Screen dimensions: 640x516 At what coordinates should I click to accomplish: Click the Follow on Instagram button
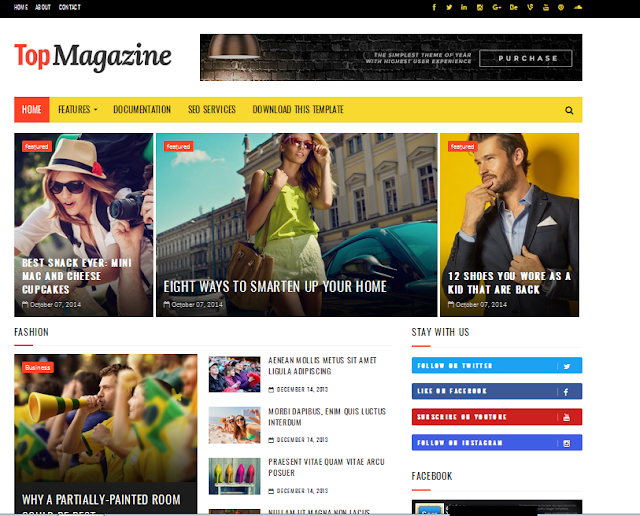[497, 443]
